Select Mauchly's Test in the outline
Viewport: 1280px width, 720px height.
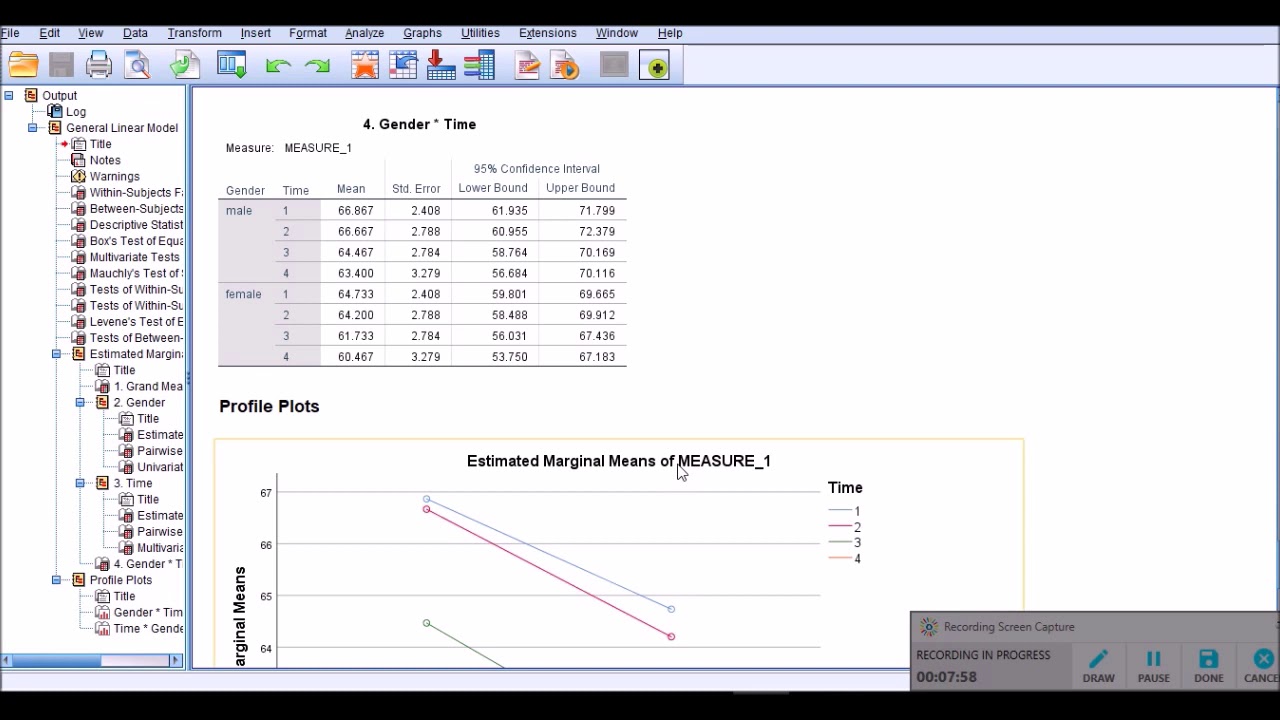click(x=136, y=273)
